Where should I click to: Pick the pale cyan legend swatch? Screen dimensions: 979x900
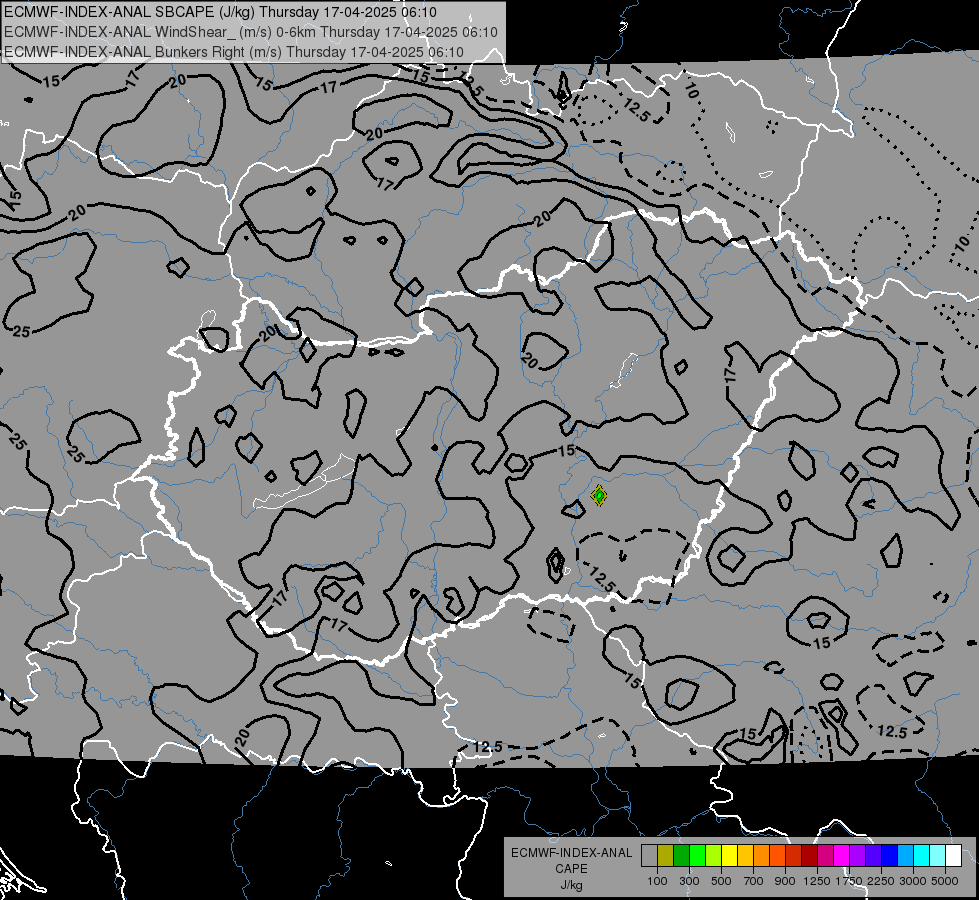click(938, 856)
